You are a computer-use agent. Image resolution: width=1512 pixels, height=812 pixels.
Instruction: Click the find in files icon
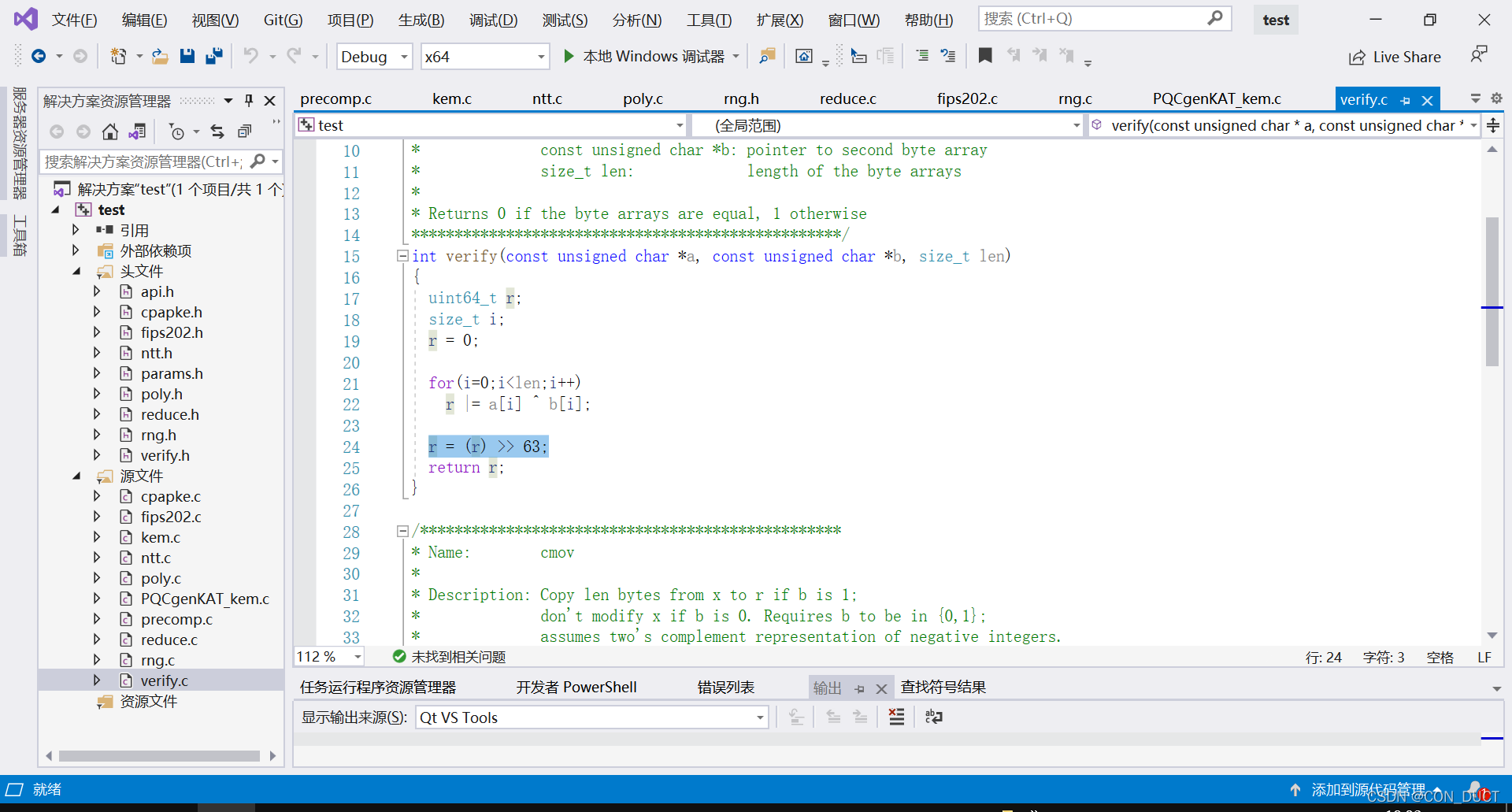point(766,56)
